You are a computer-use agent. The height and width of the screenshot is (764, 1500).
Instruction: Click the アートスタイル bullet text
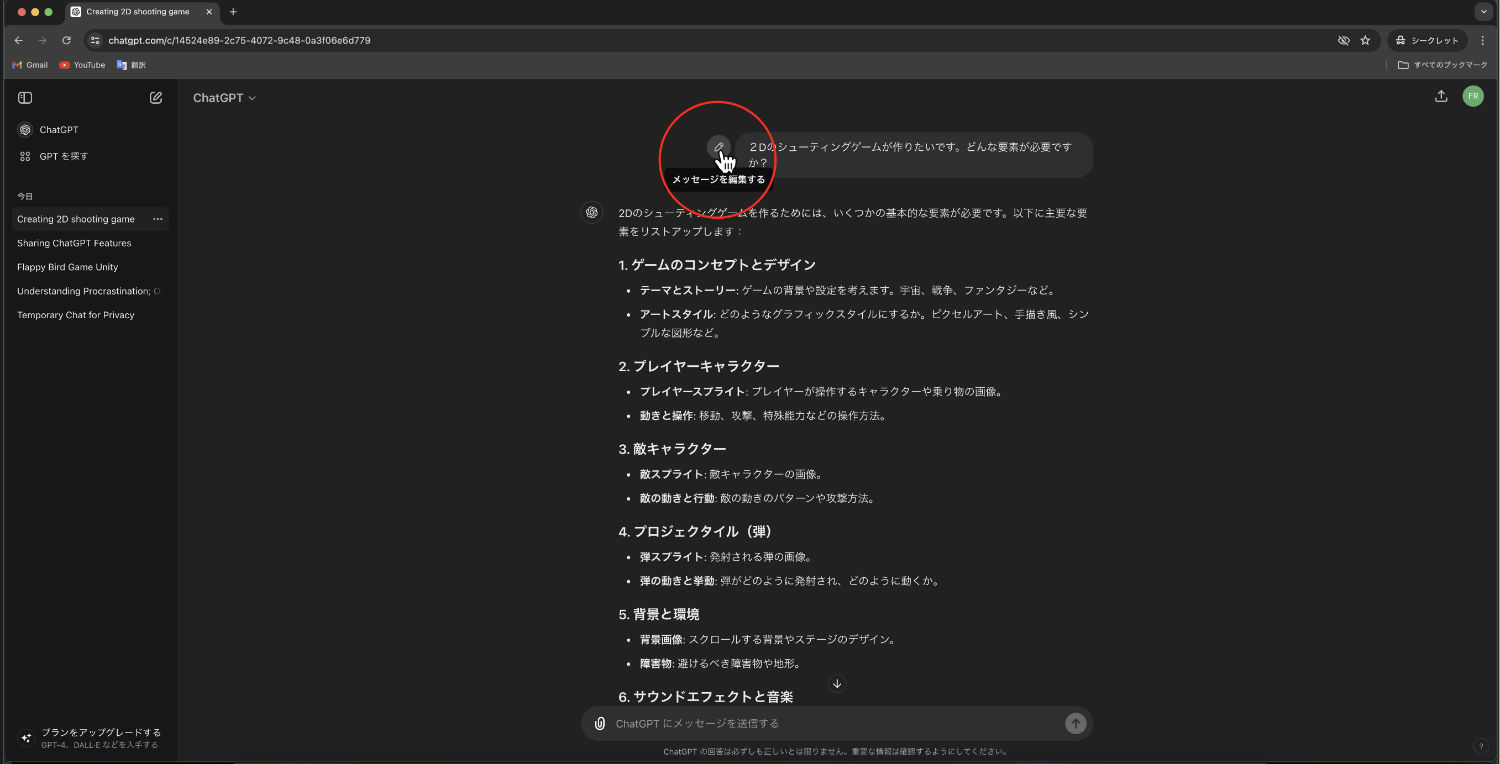click(864, 324)
